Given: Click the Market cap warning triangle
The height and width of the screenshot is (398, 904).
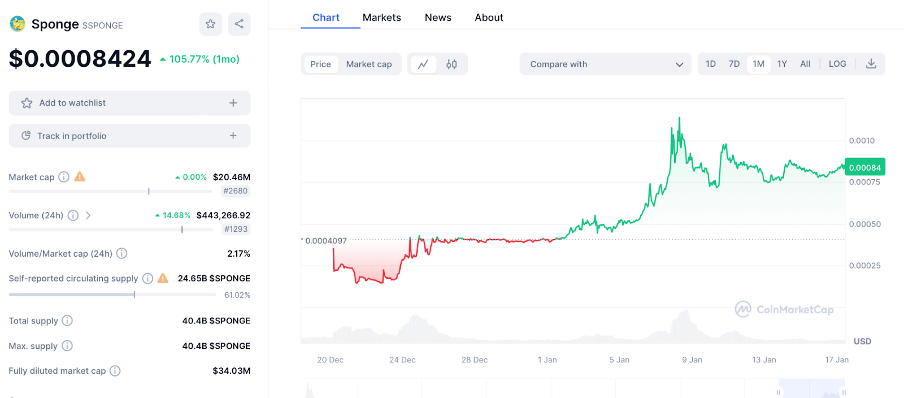Looking at the screenshot, I should [x=80, y=177].
